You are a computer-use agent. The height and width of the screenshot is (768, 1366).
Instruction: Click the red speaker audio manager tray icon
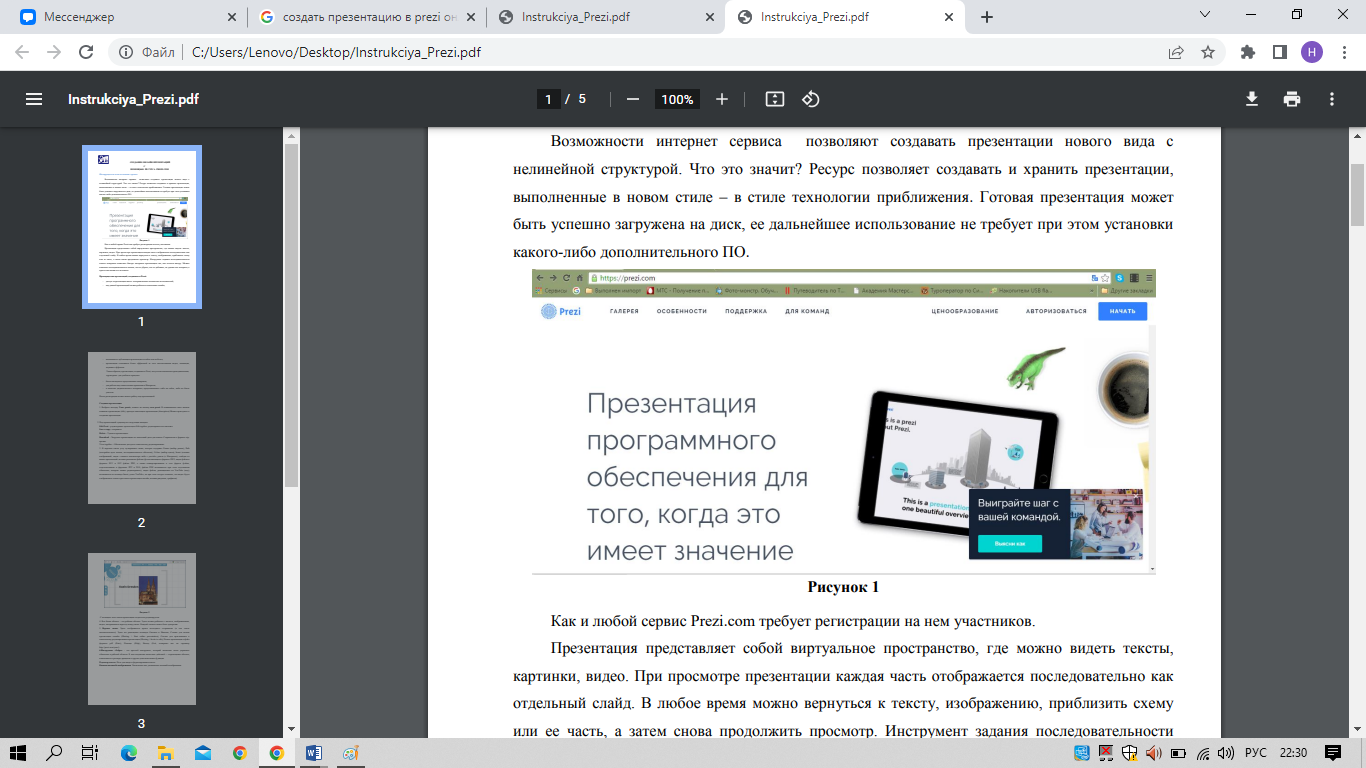tap(1154, 753)
